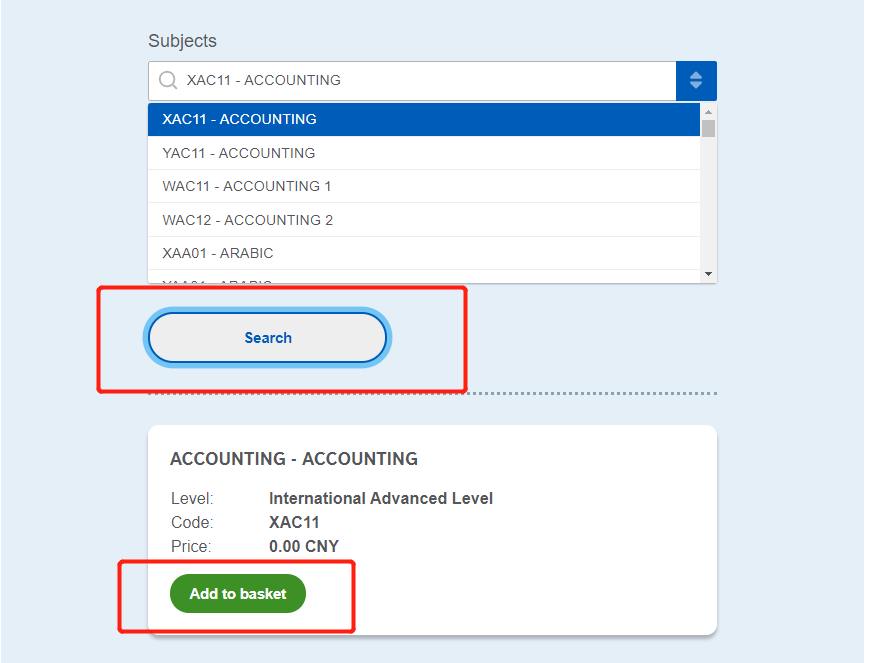The height and width of the screenshot is (663, 869).
Task: Click the Code: label in result card
Action: coord(192,523)
